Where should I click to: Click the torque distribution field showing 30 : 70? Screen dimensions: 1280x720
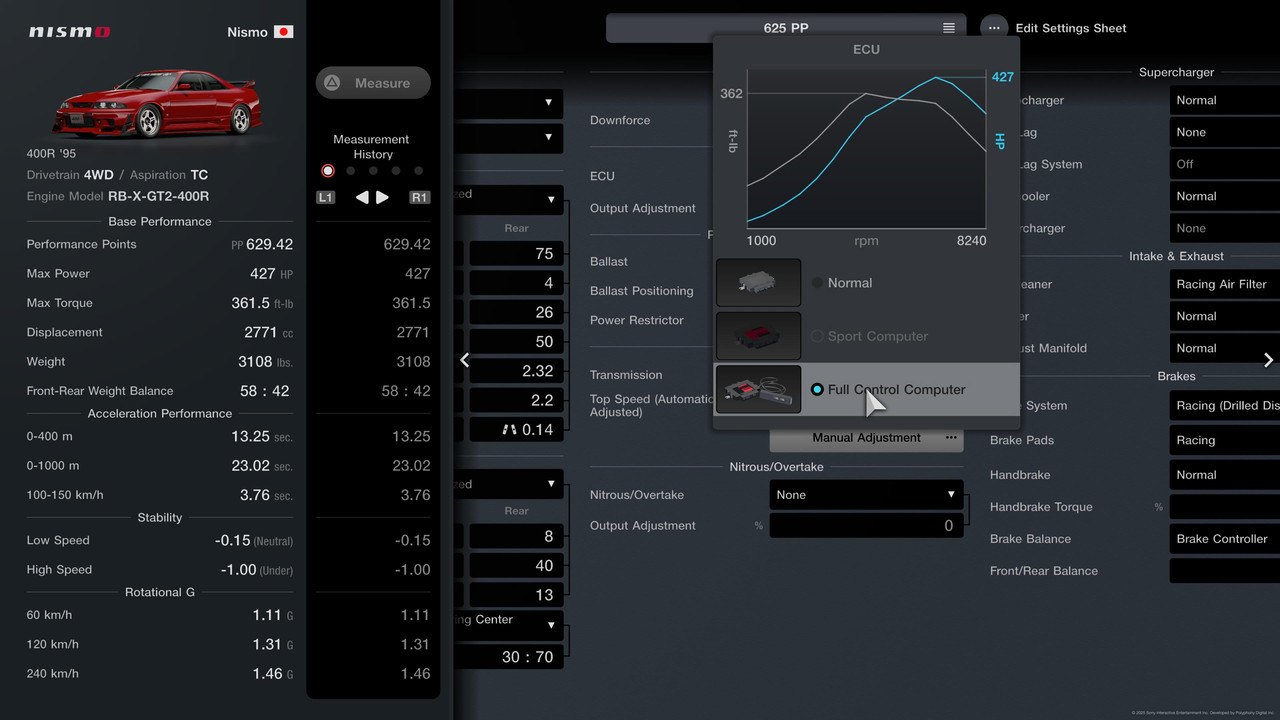[509, 657]
